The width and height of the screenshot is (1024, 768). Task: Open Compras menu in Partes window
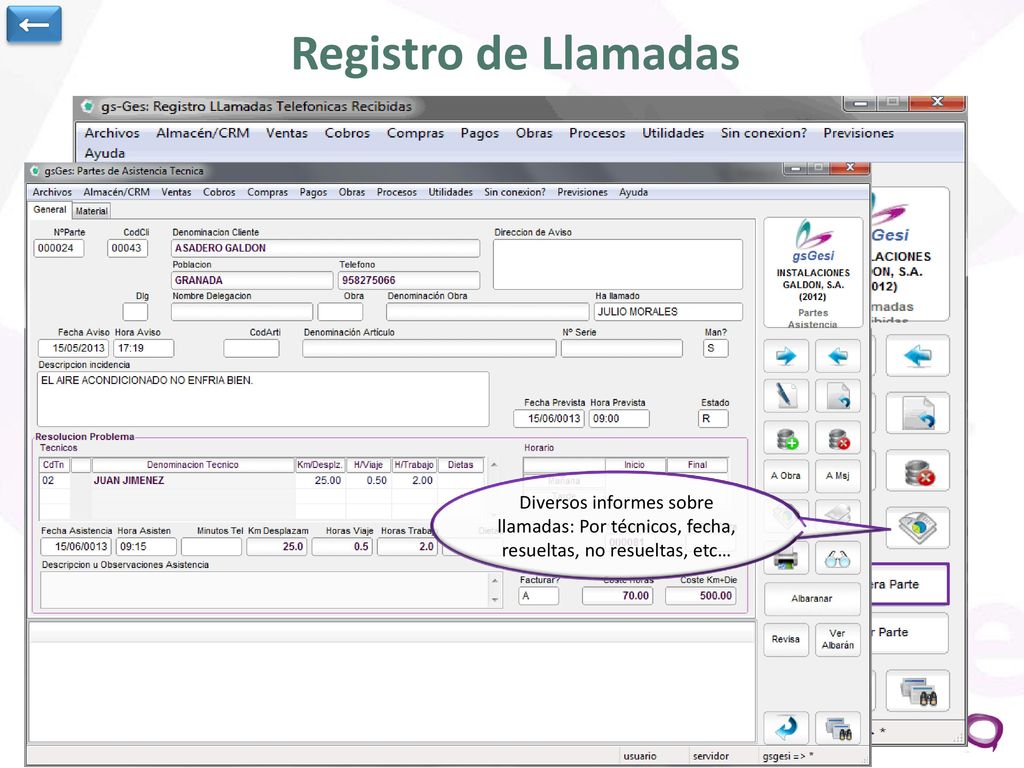coord(267,192)
